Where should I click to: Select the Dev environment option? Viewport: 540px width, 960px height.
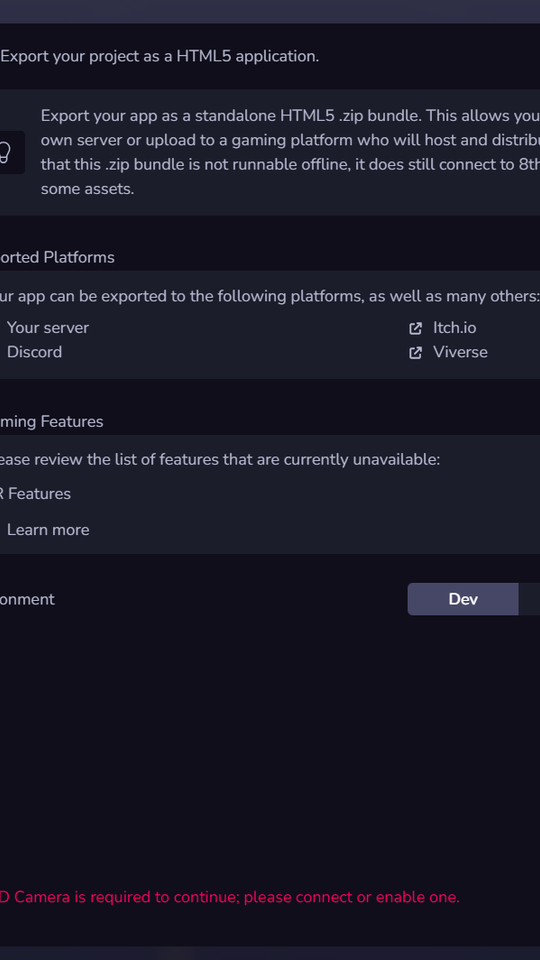pos(463,599)
